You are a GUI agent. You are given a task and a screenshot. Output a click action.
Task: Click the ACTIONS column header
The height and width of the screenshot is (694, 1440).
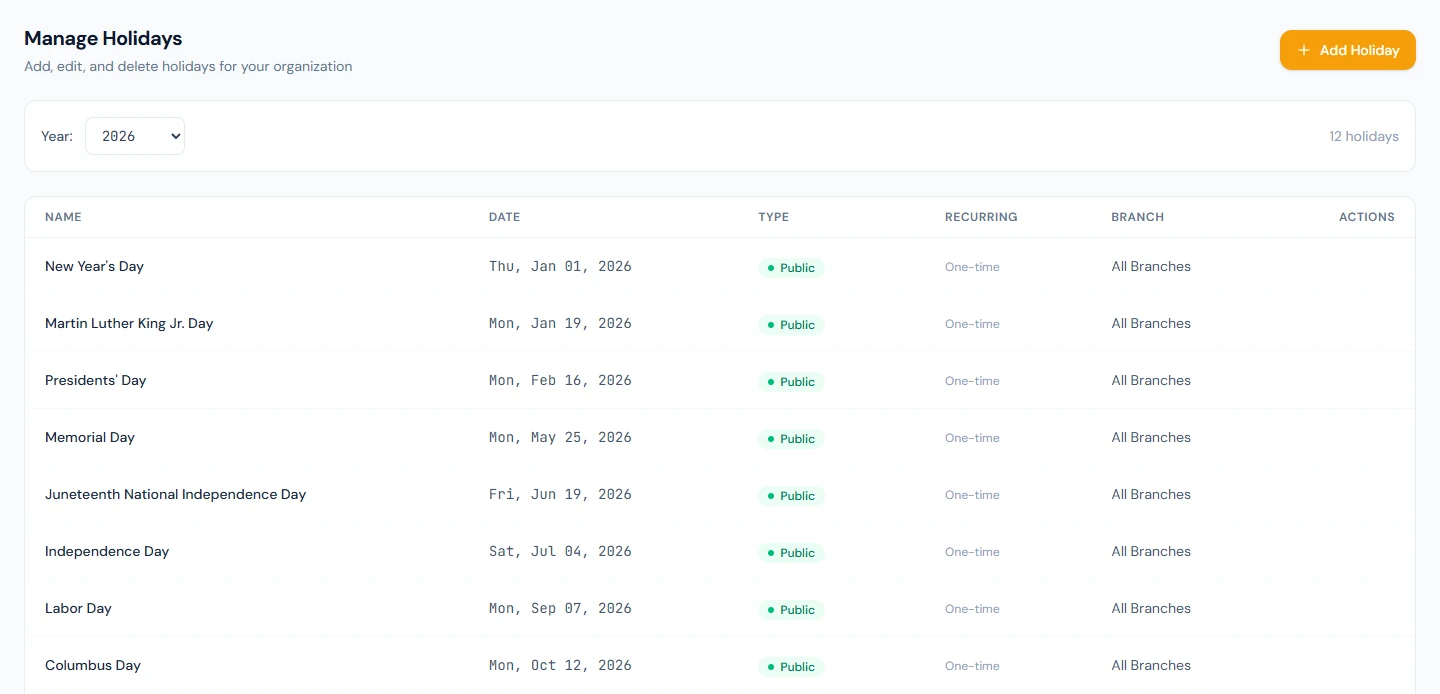[x=1367, y=217]
